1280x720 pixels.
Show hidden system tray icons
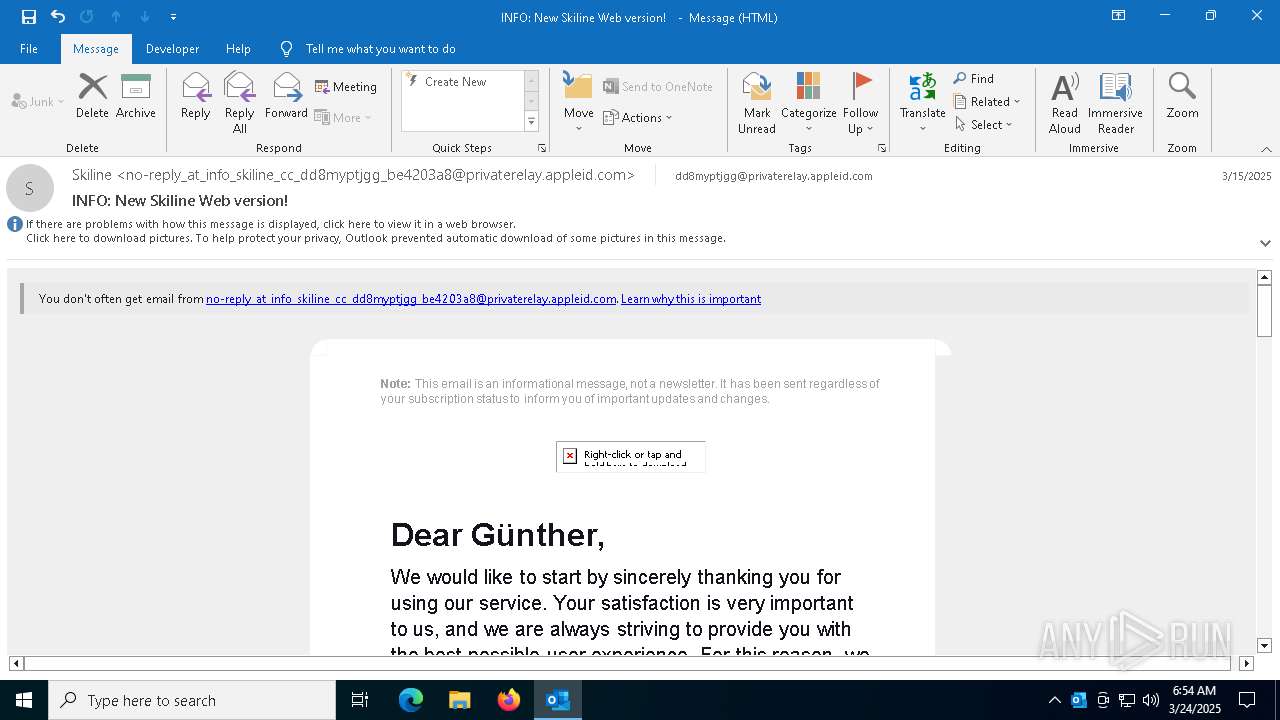click(1054, 700)
